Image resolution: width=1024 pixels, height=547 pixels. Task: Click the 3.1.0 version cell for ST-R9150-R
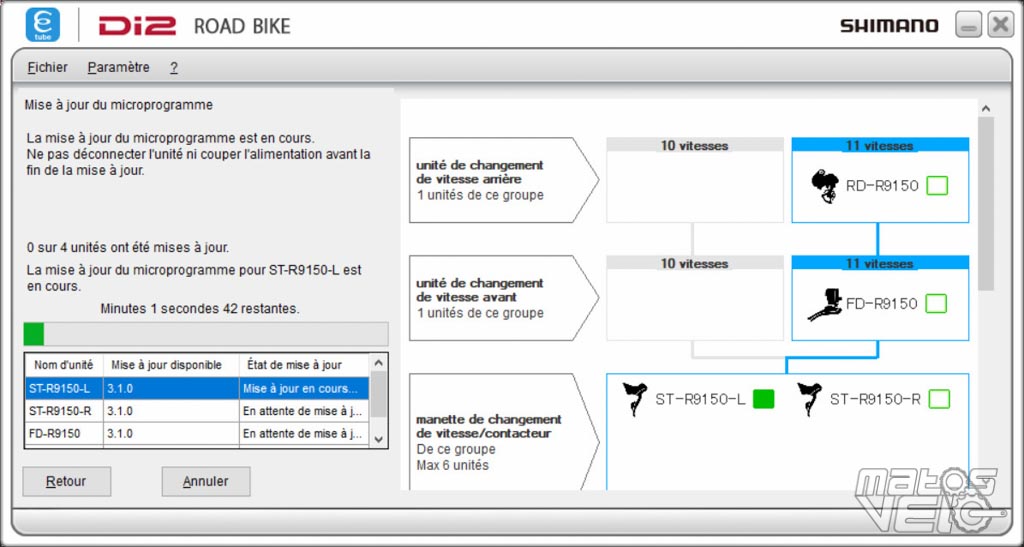coord(171,411)
